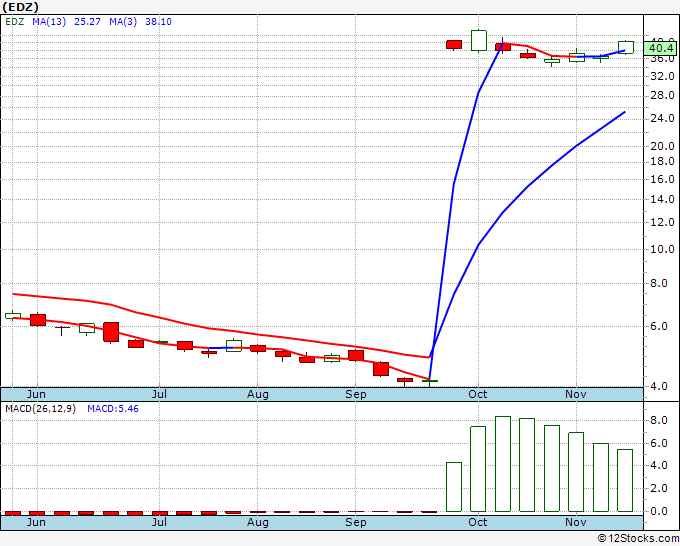This screenshot has width=680, height=546.
Task: Select the shortest green MACD histogram bar
Action: click(454, 487)
